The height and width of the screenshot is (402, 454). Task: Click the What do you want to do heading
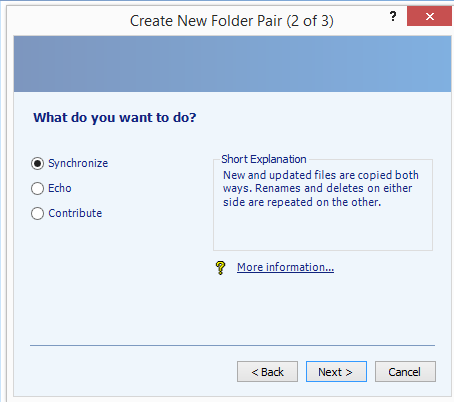click(115, 118)
